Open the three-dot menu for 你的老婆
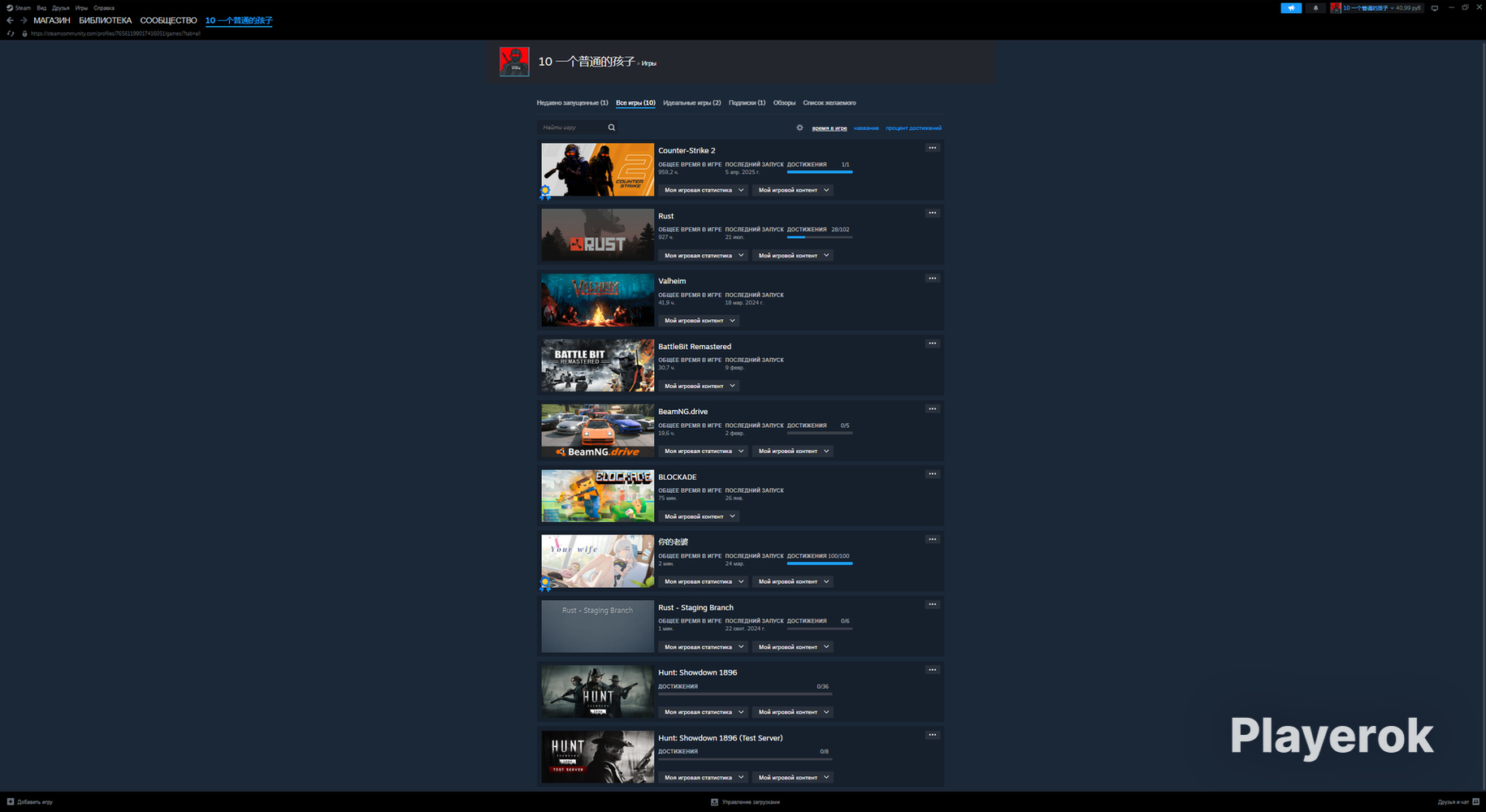The height and width of the screenshot is (812, 1486). coord(933,539)
